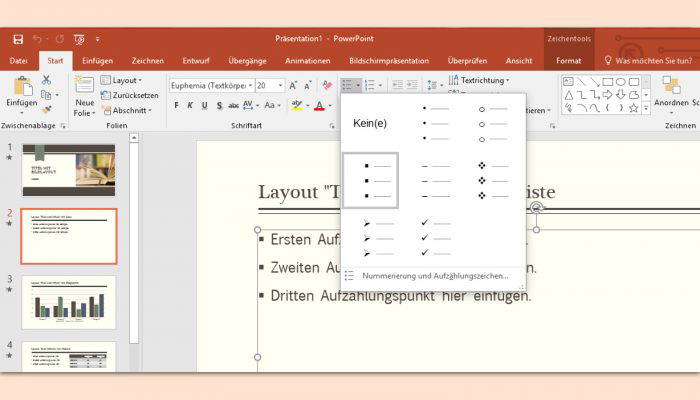
Task: Open Nummerierung und Aufzählungszeichen dialog
Action: click(x=433, y=276)
